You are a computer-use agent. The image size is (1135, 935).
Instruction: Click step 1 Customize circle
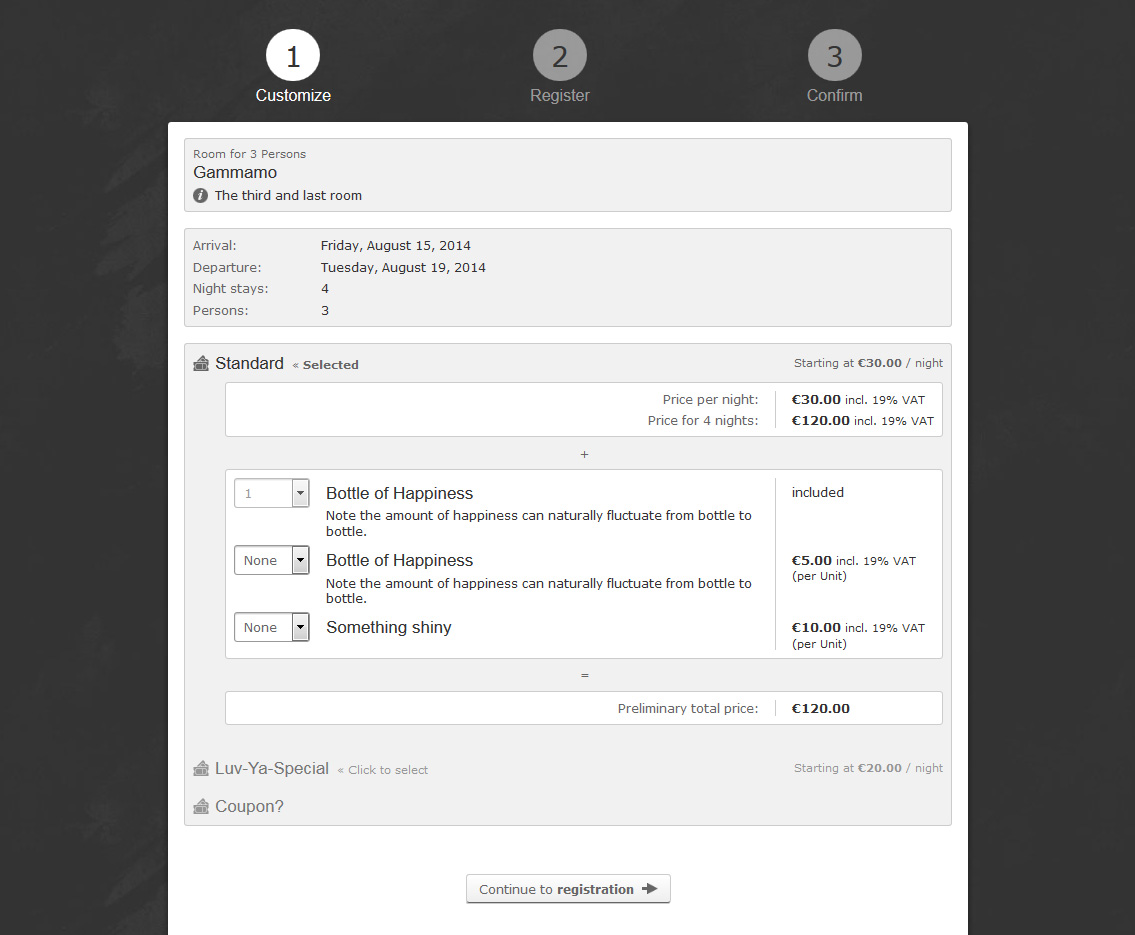tap(293, 56)
